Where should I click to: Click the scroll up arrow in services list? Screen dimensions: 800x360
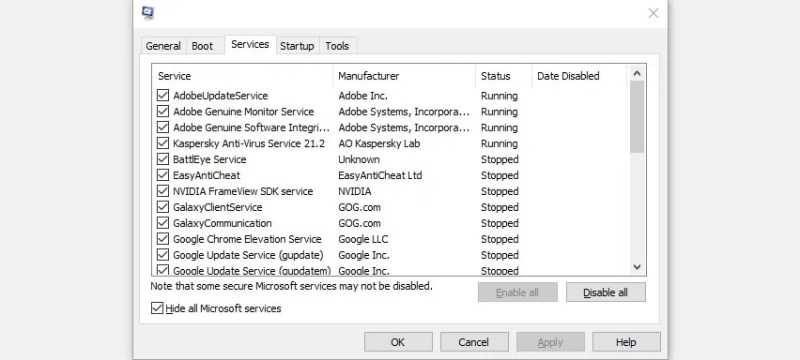(x=637, y=73)
